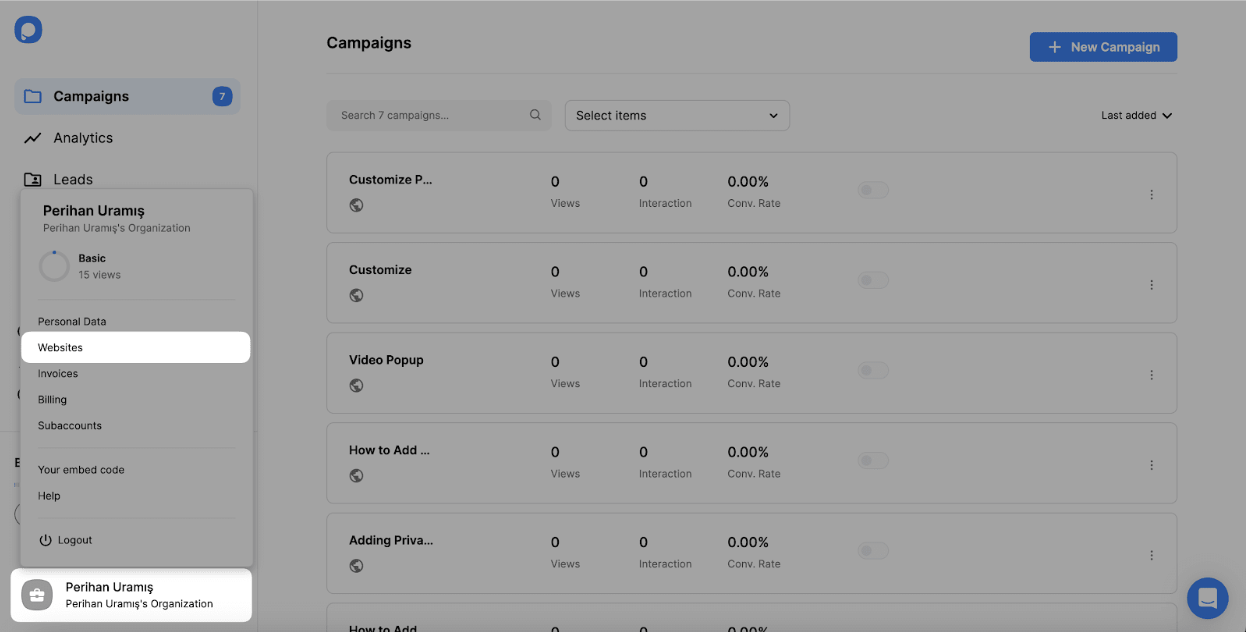
Task: Click the Campaigns page heading
Action: tap(369, 43)
